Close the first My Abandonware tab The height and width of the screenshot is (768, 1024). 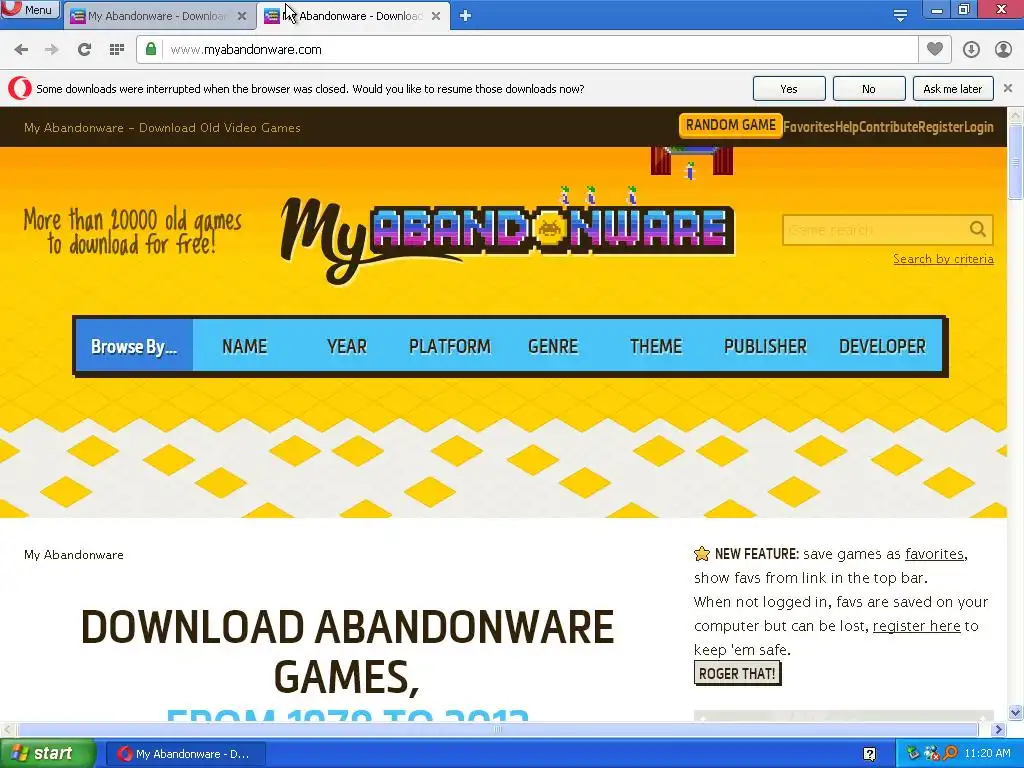(242, 16)
